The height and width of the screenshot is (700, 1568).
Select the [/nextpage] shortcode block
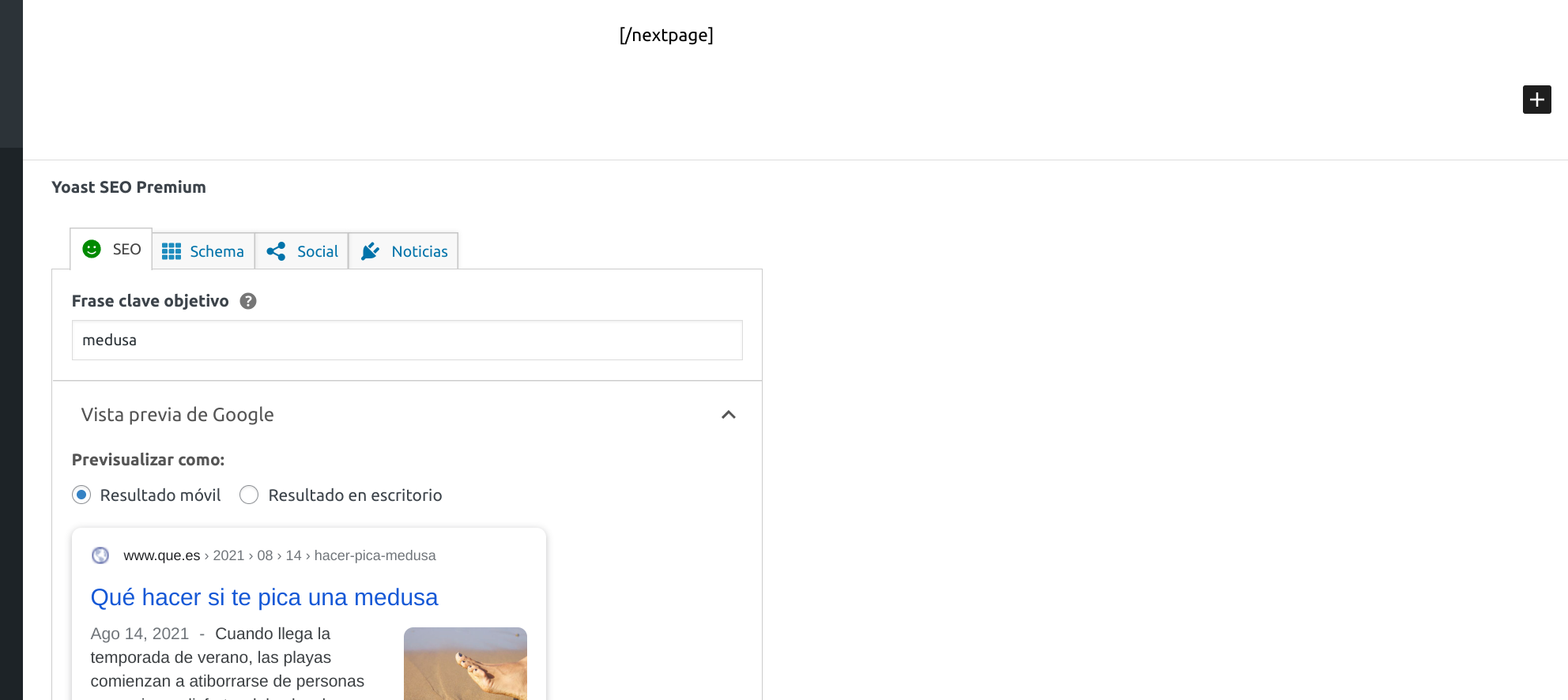[665, 36]
